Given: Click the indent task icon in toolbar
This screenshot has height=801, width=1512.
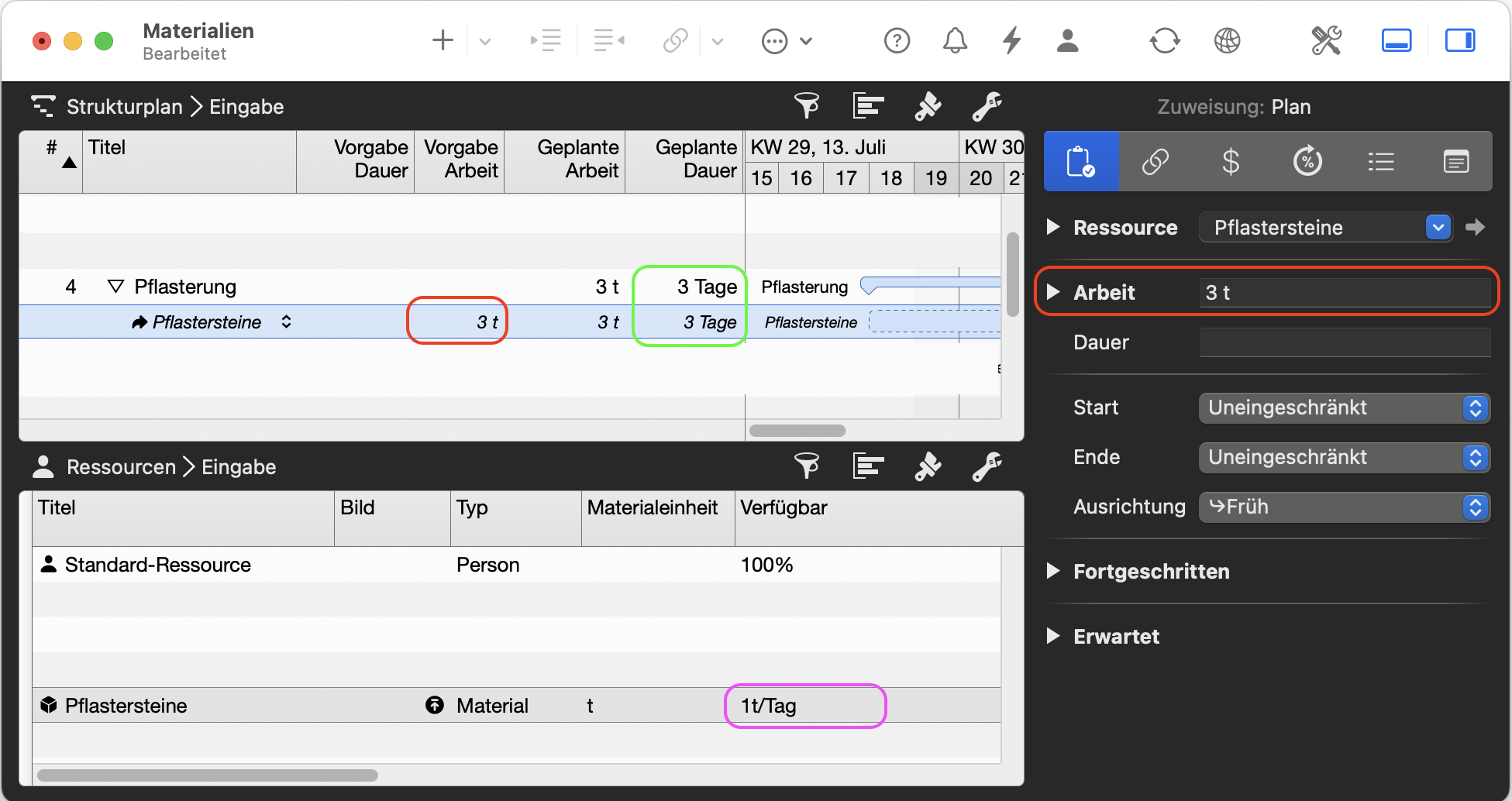Looking at the screenshot, I should 546,40.
